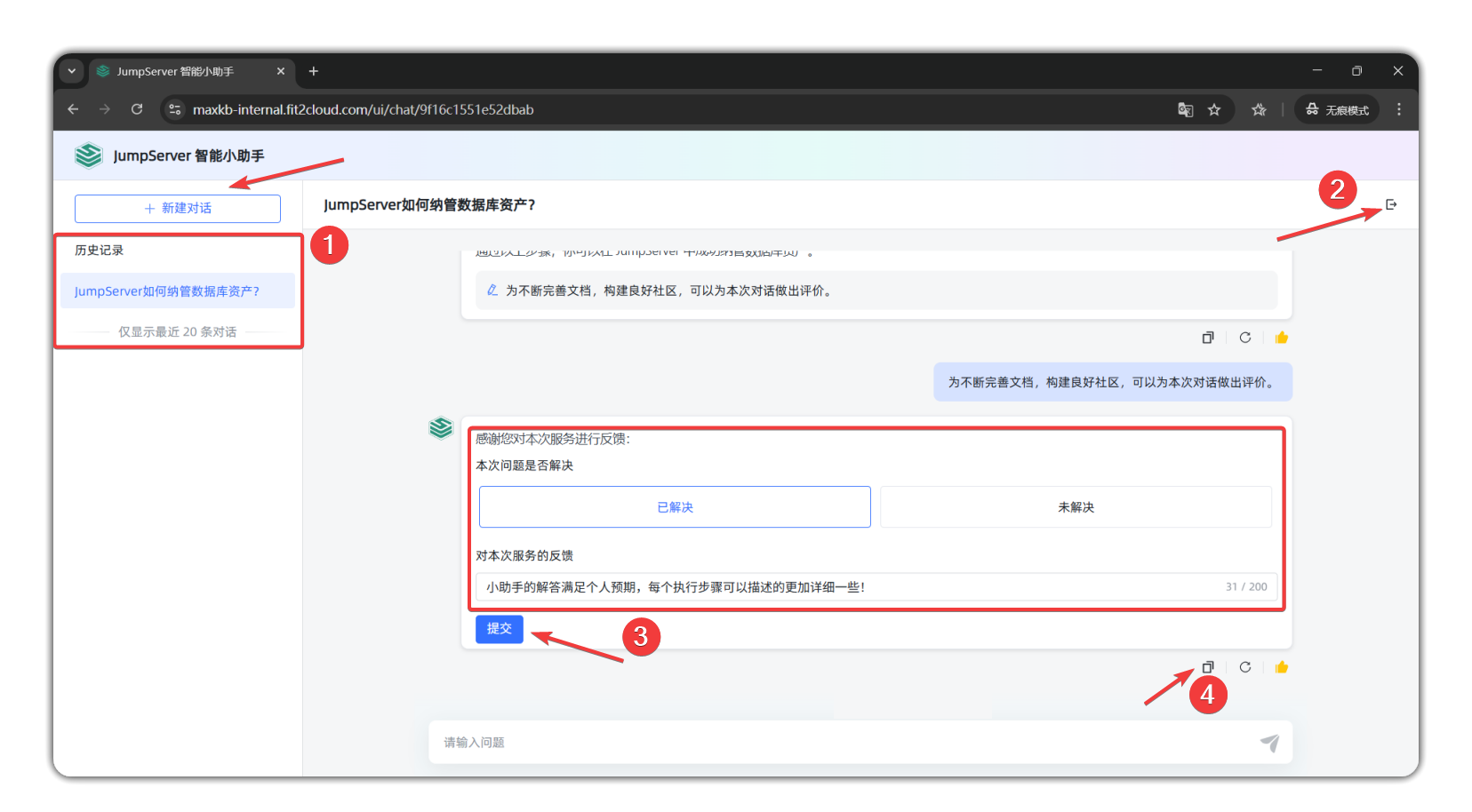Open the browser three-dot menu
This screenshot has height=812, width=1472.
1399,109
